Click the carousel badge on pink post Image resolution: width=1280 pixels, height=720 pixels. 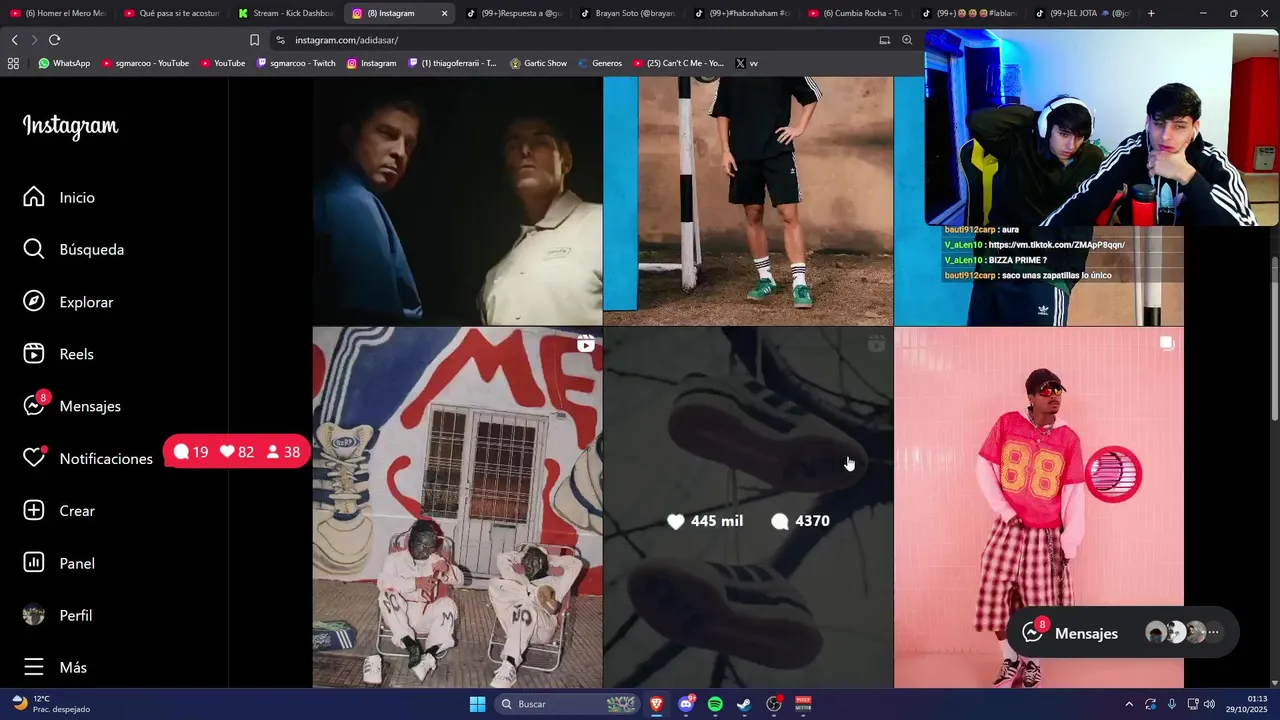pos(1166,343)
